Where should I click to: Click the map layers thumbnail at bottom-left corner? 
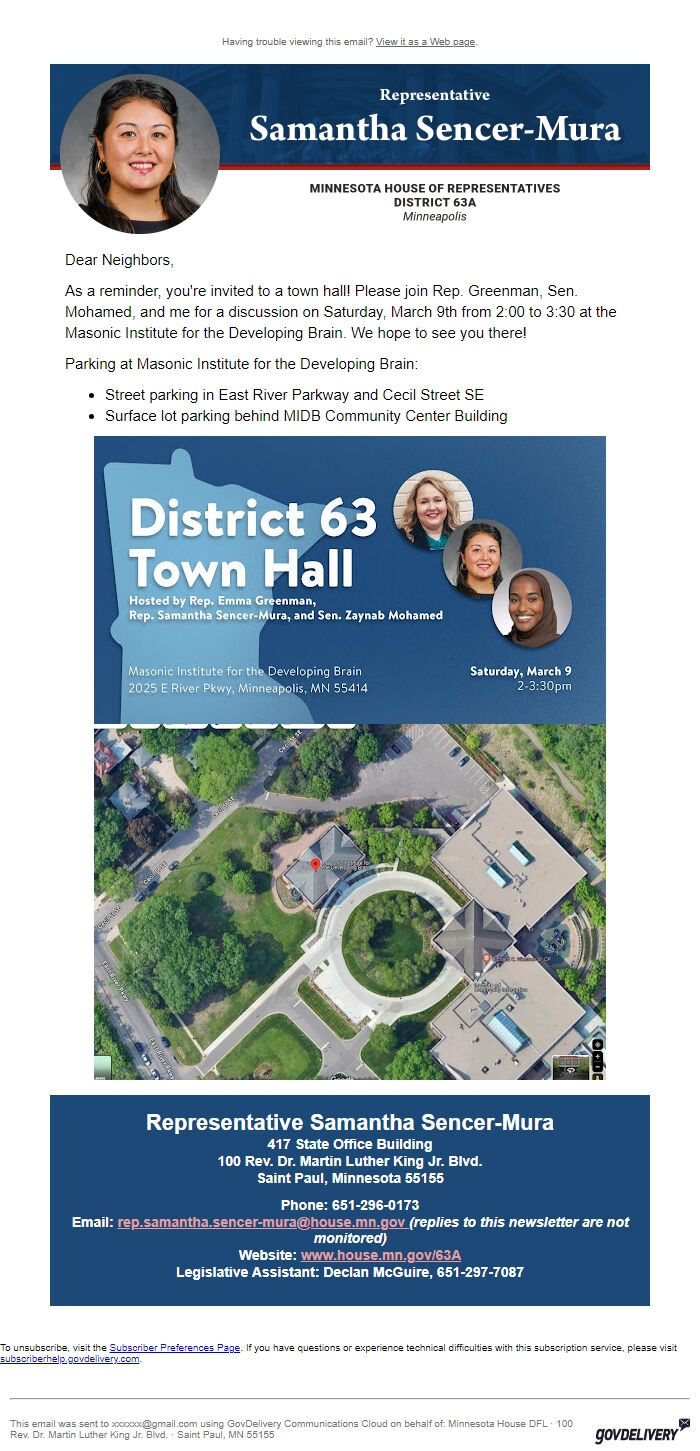pyautogui.click(x=103, y=1067)
